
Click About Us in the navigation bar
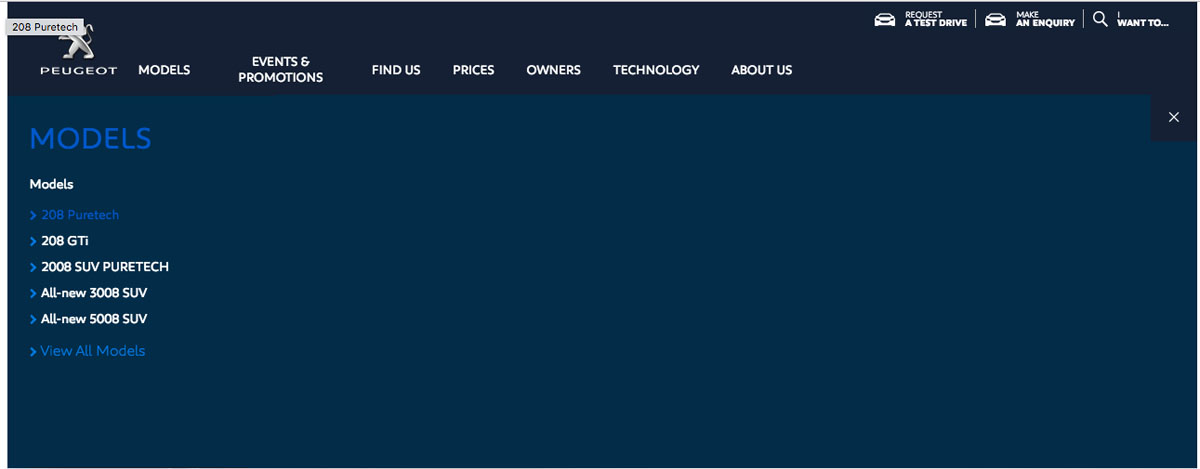761,70
